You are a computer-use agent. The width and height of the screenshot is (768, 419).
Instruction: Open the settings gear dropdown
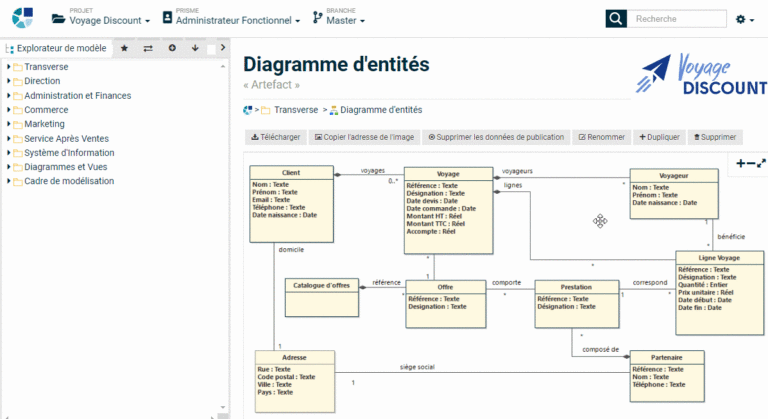pyautogui.click(x=745, y=20)
